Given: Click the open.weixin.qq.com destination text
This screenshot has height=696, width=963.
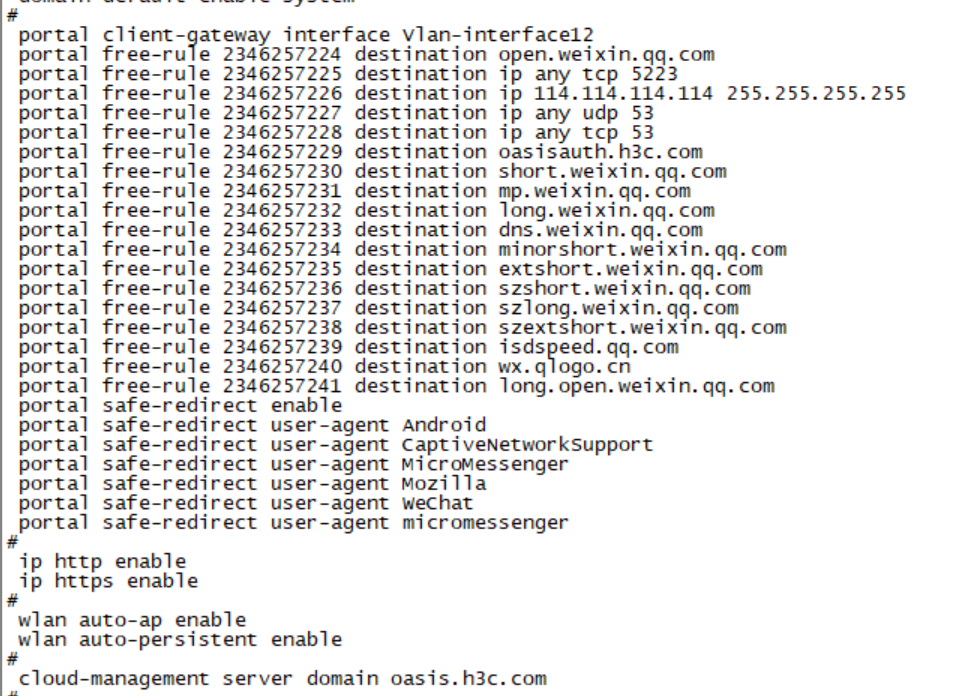Looking at the screenshot, I should pos(606,55).
